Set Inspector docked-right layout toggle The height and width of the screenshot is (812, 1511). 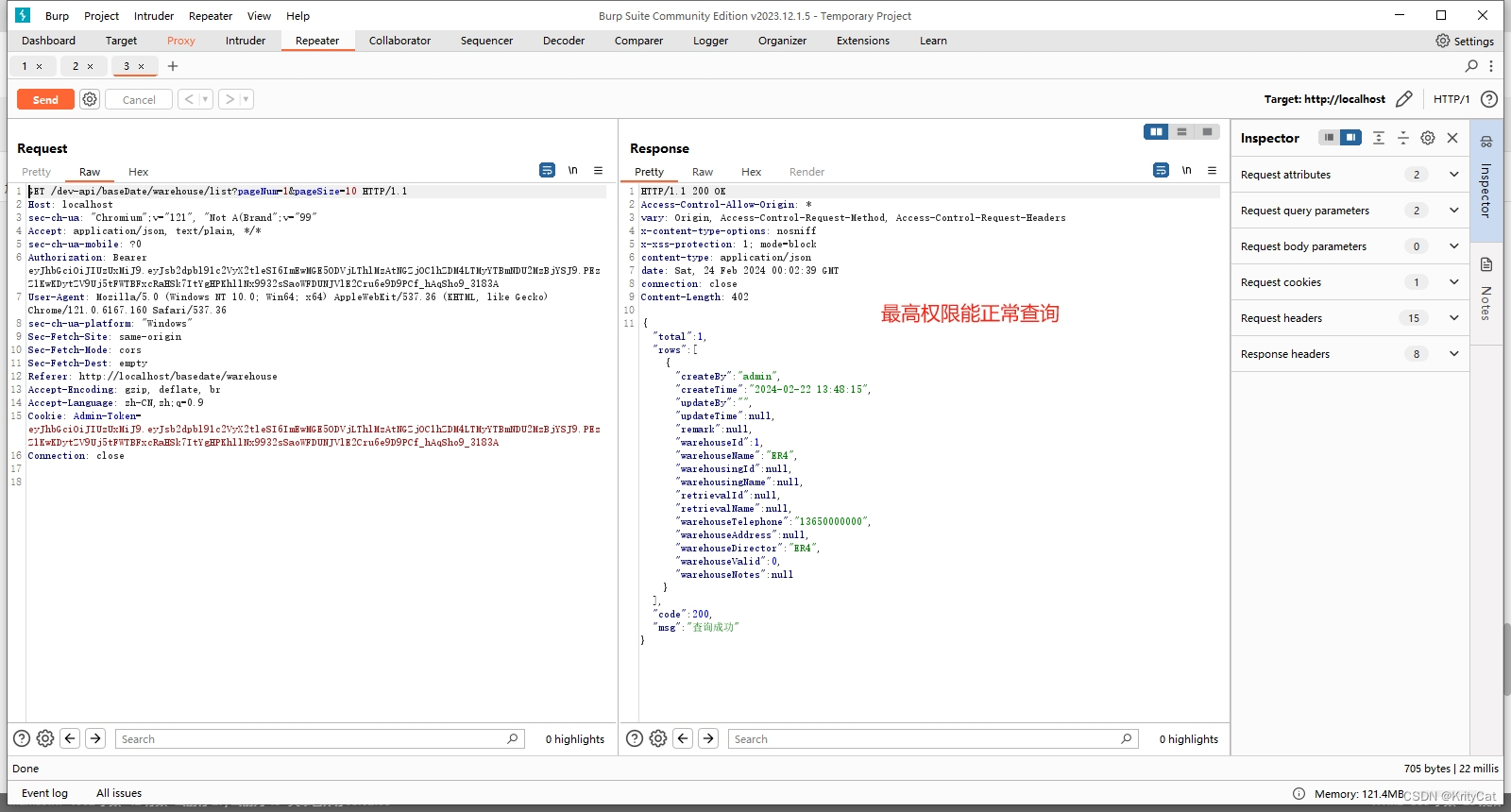1351,138
